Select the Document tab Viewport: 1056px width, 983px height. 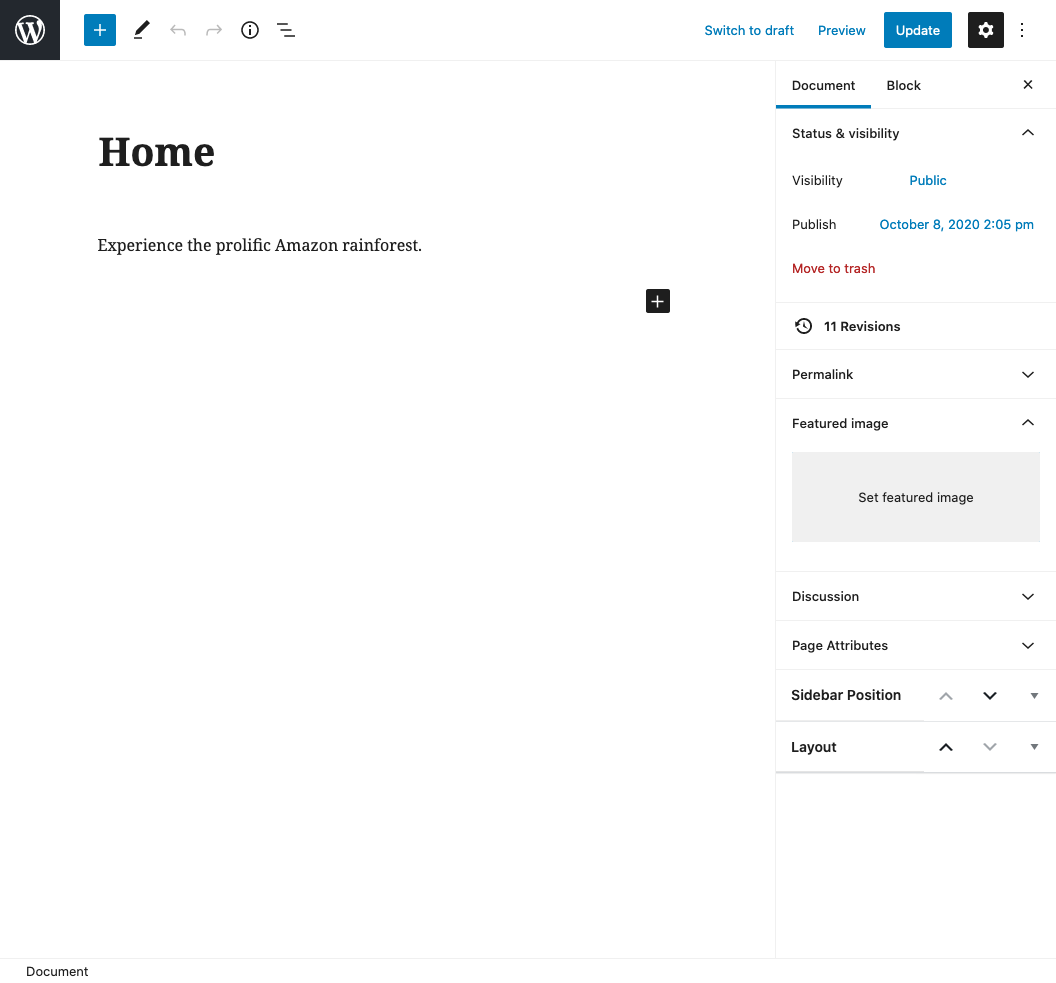click(823, 85)
